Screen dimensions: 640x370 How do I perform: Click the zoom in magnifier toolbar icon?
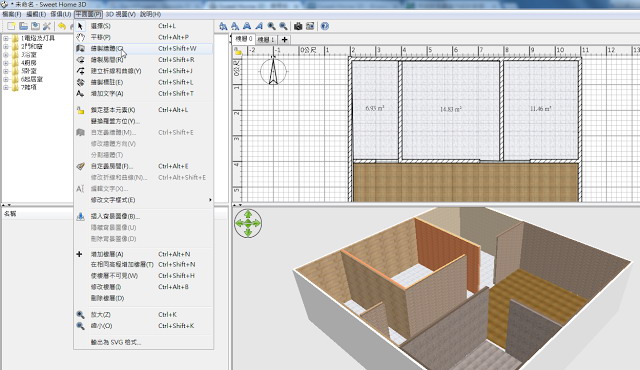271,26
